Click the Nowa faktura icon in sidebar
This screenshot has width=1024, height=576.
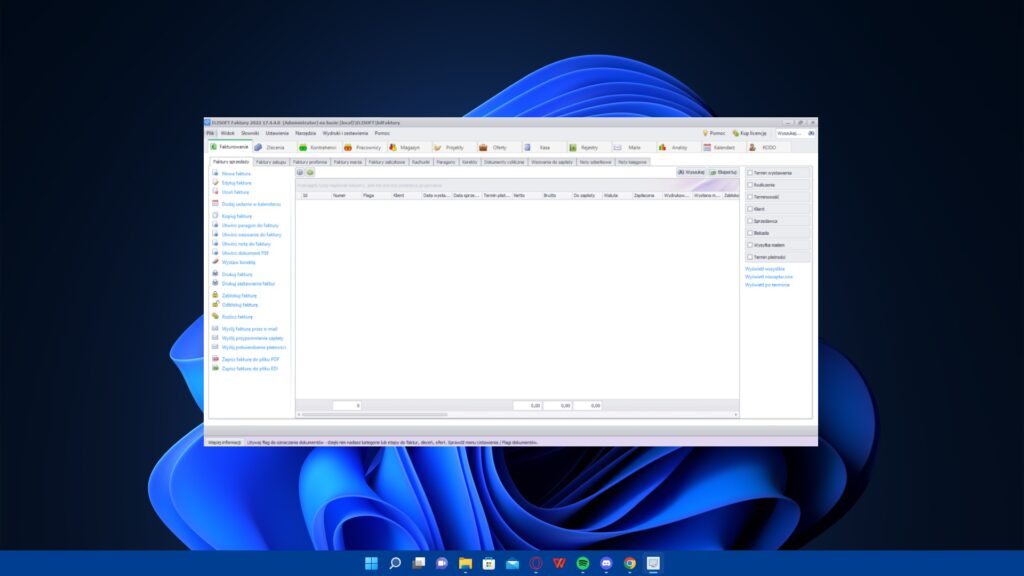216,173
